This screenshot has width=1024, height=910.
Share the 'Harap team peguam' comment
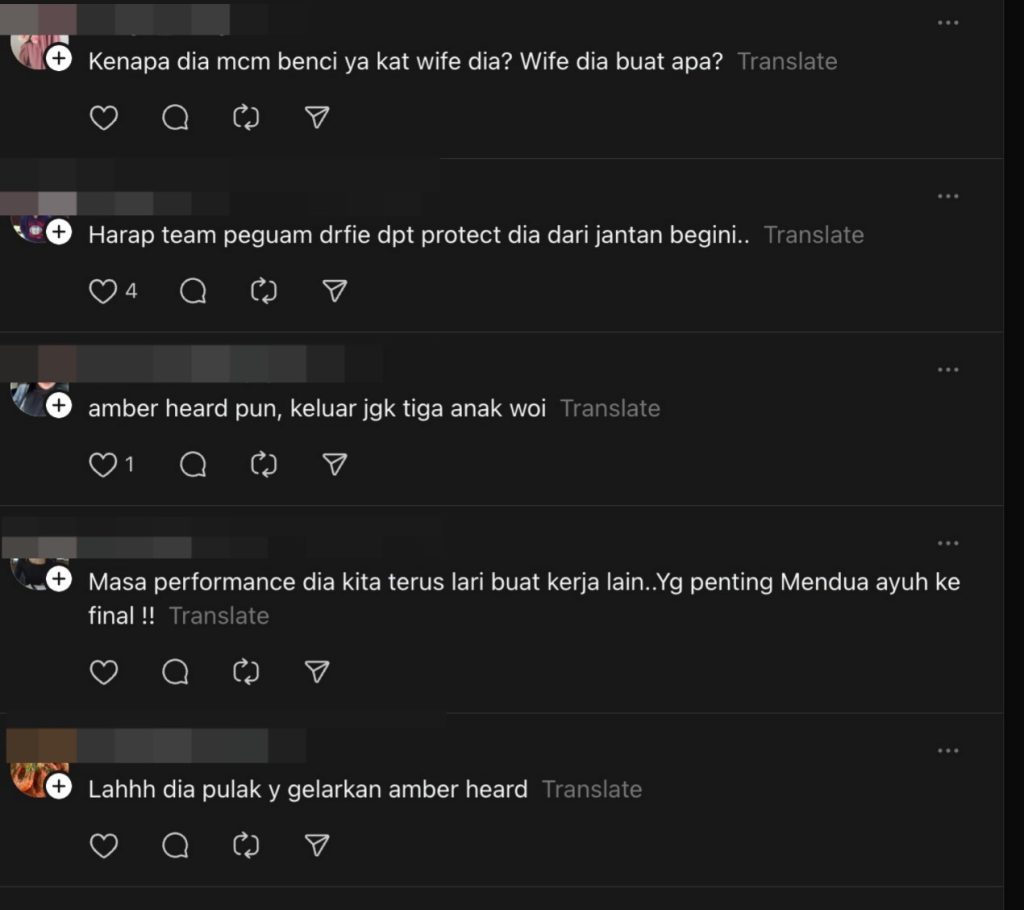[x=335, y=291]
